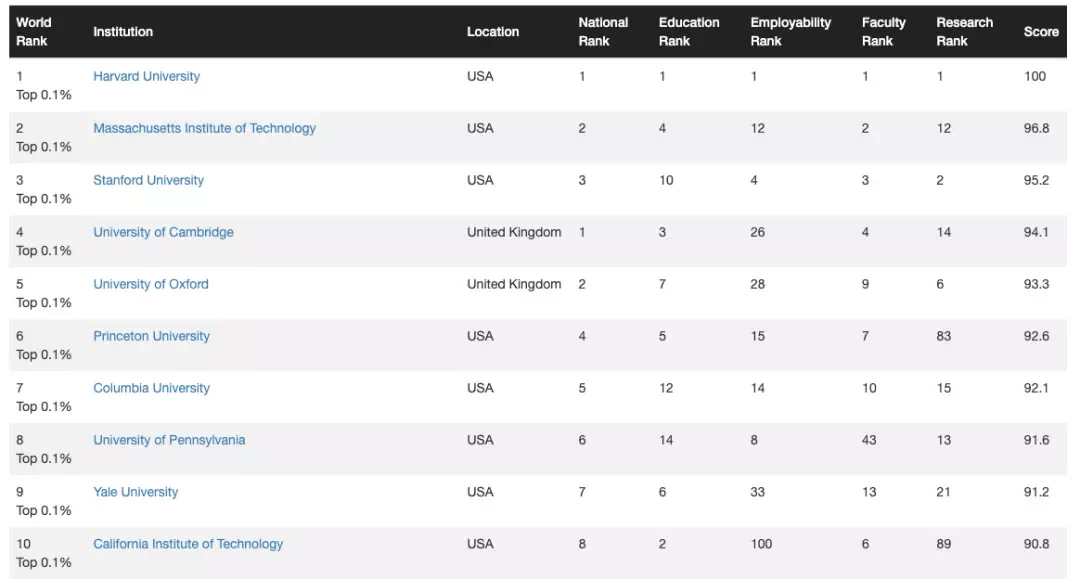Go to the University of Oxford page
This screenshot has height=579, width=1080.
(x=151, y=284)
